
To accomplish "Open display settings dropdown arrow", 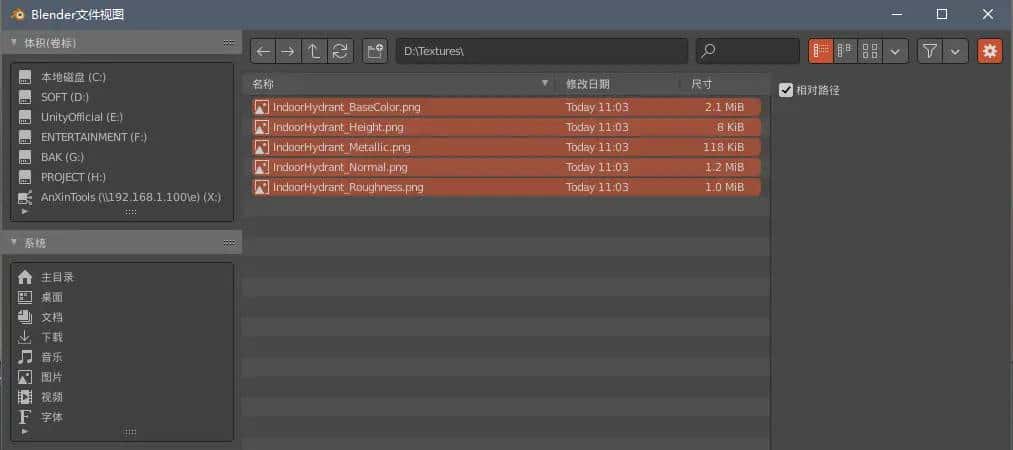I will click(x=895, y=52).
